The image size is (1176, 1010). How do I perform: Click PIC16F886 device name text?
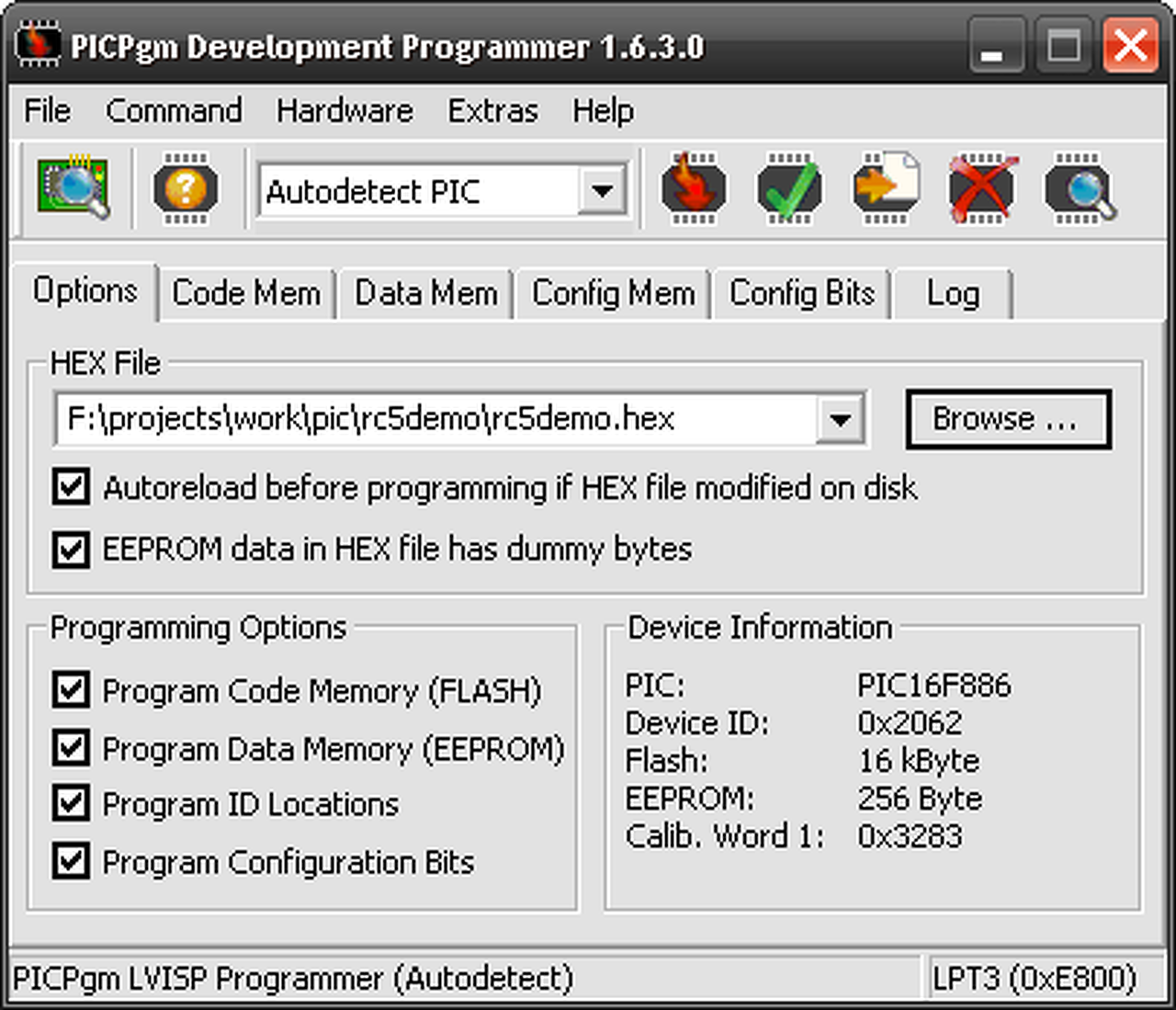click(934, 686)
